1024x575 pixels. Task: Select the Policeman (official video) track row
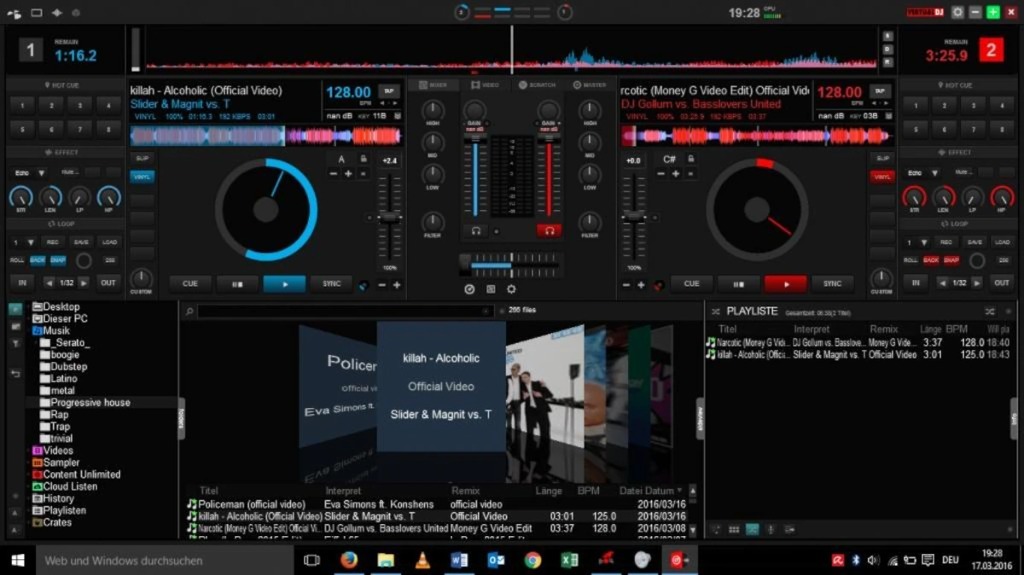coord(436,504)
